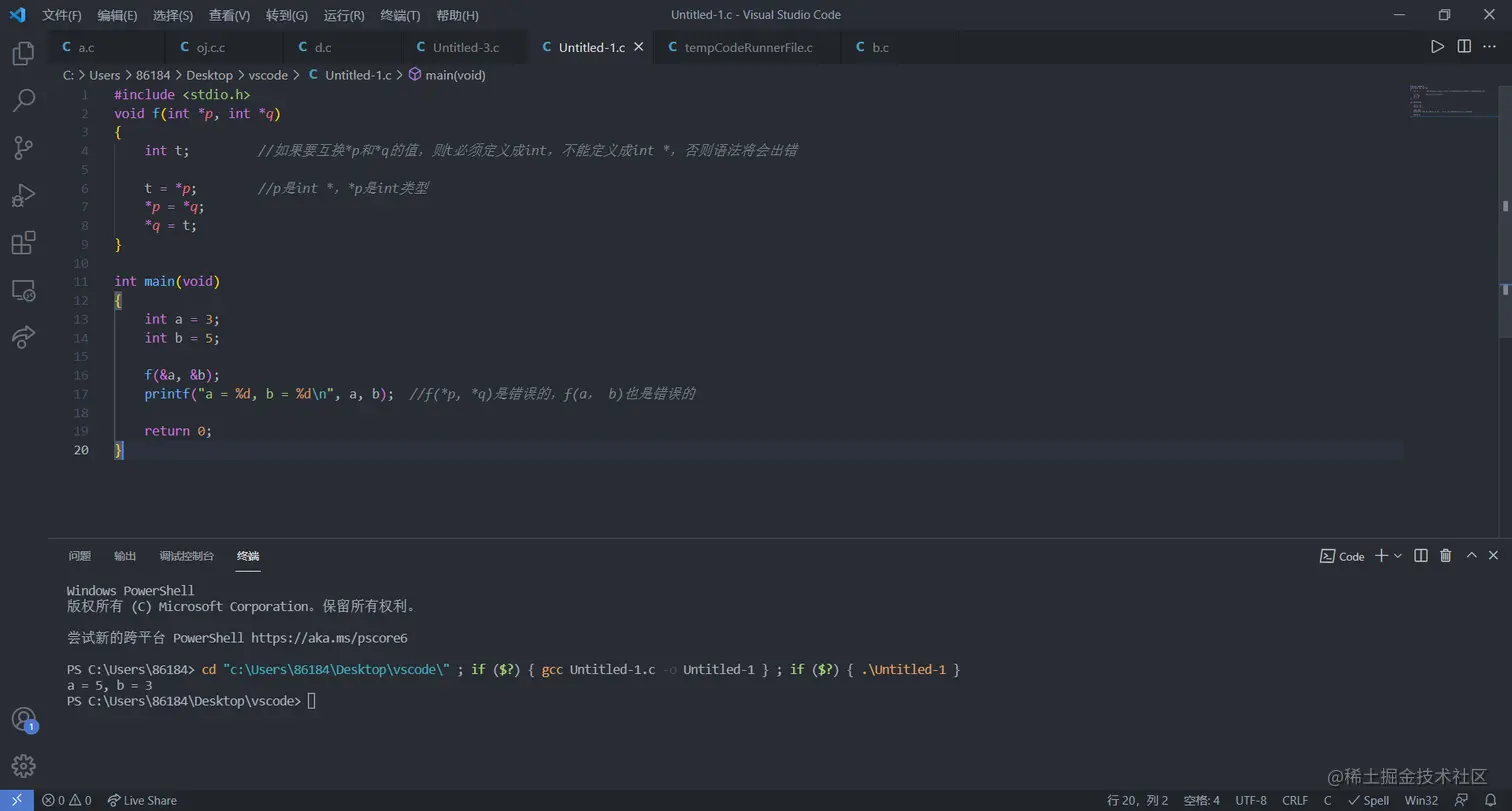Viewport: 1512px width, 811px height.
Task: Go to line via 行 20, 列 2 indicator
Action: [1138, 800]
